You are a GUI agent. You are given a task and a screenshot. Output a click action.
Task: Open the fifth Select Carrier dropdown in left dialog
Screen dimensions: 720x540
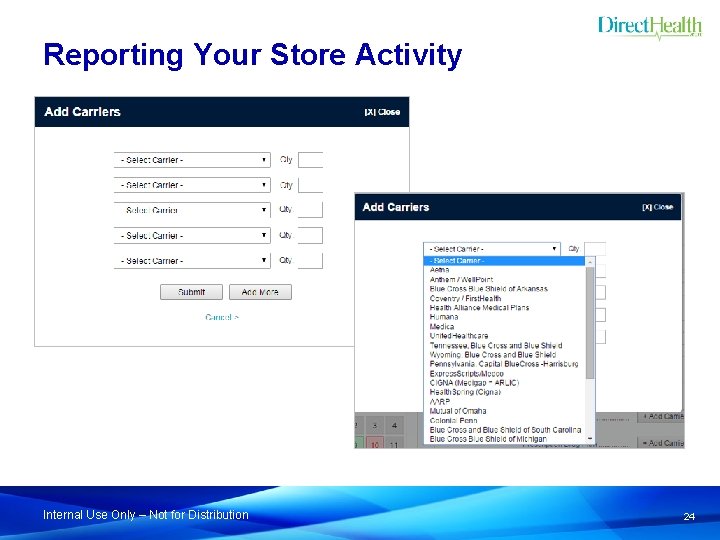[x=192, y=261]
